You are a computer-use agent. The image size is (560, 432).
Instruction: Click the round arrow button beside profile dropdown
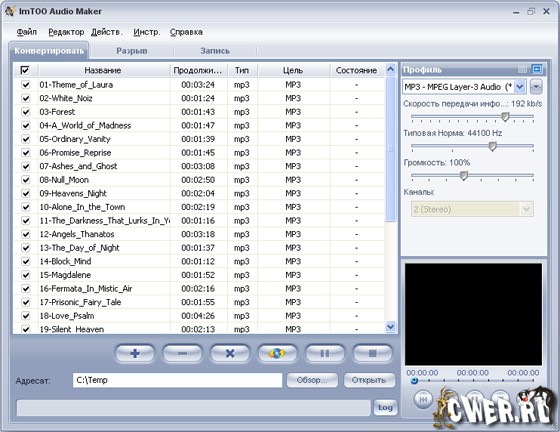point(536,87)
